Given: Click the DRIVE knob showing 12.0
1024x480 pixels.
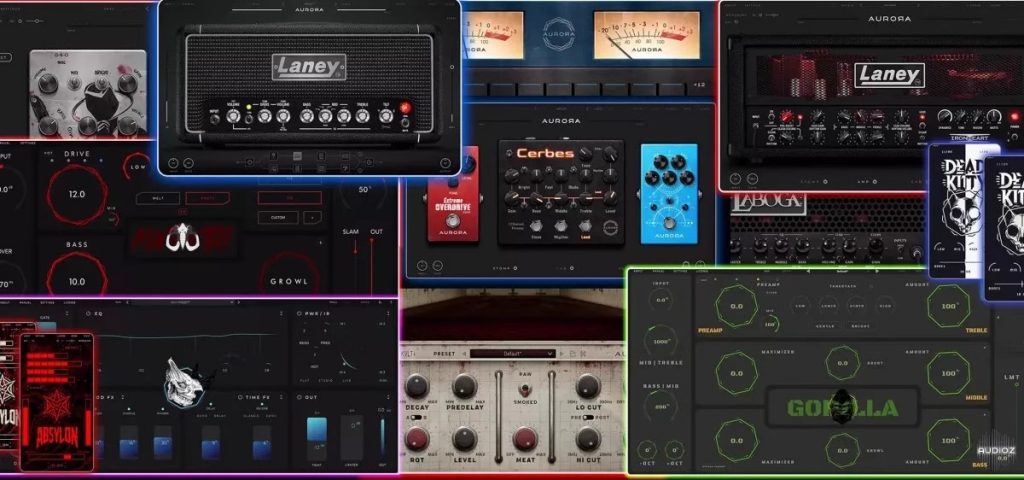Looking at the screenshot, I should click(x=76, y=193).
